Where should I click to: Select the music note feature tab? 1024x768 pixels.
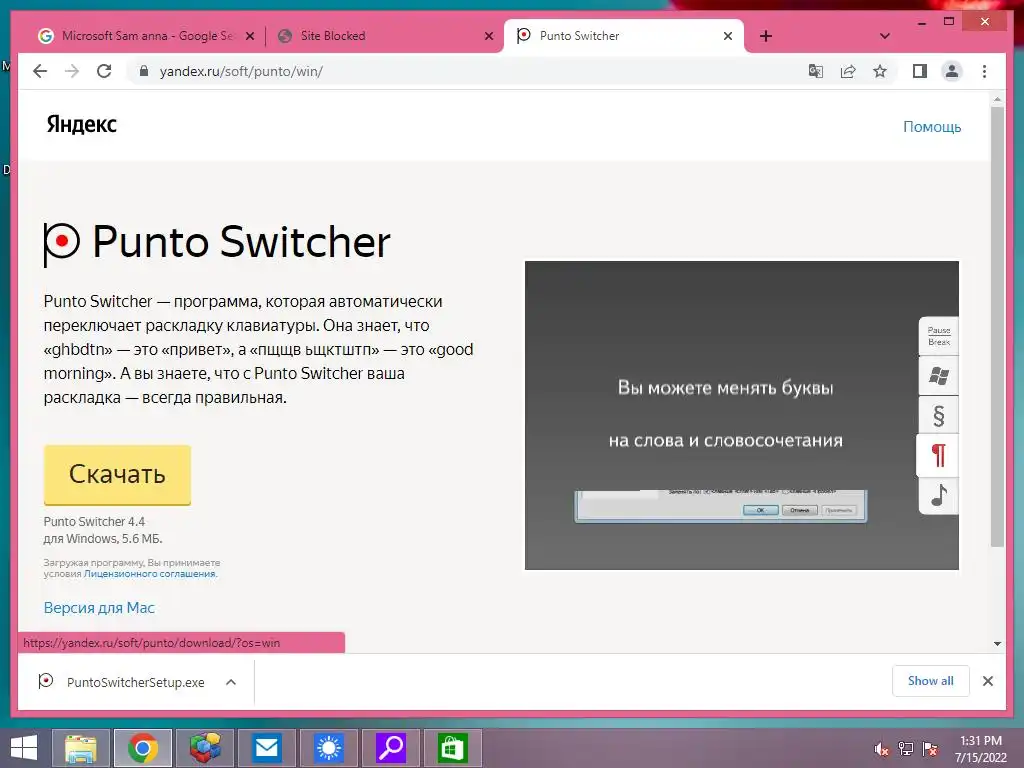[938, 496]
